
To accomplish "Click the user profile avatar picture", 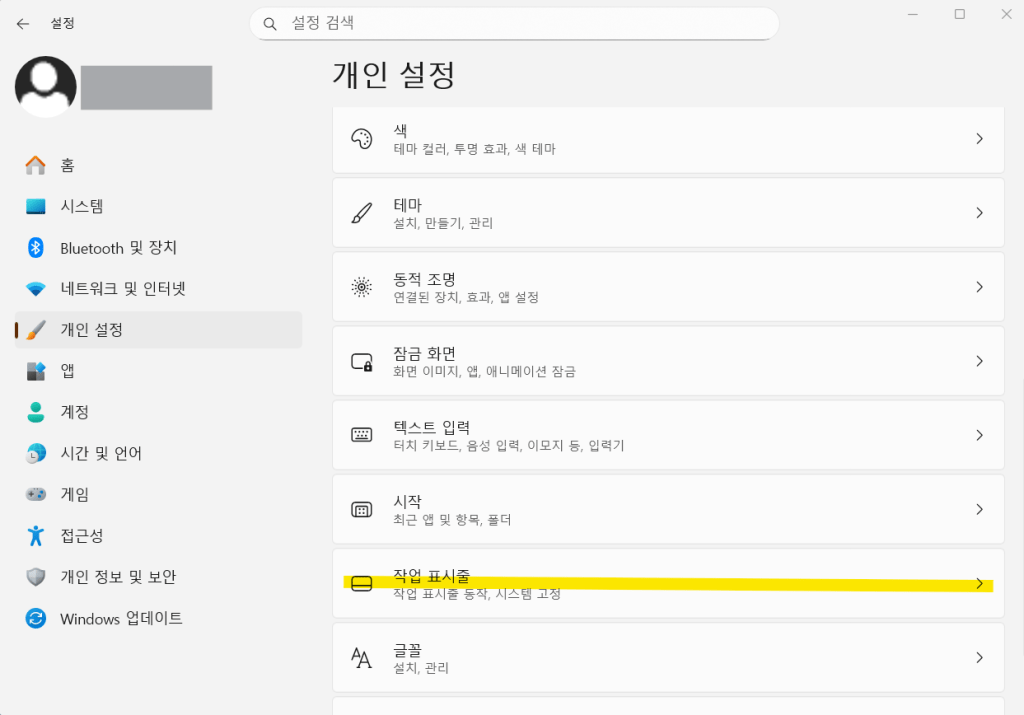I will tap(46, 87).
